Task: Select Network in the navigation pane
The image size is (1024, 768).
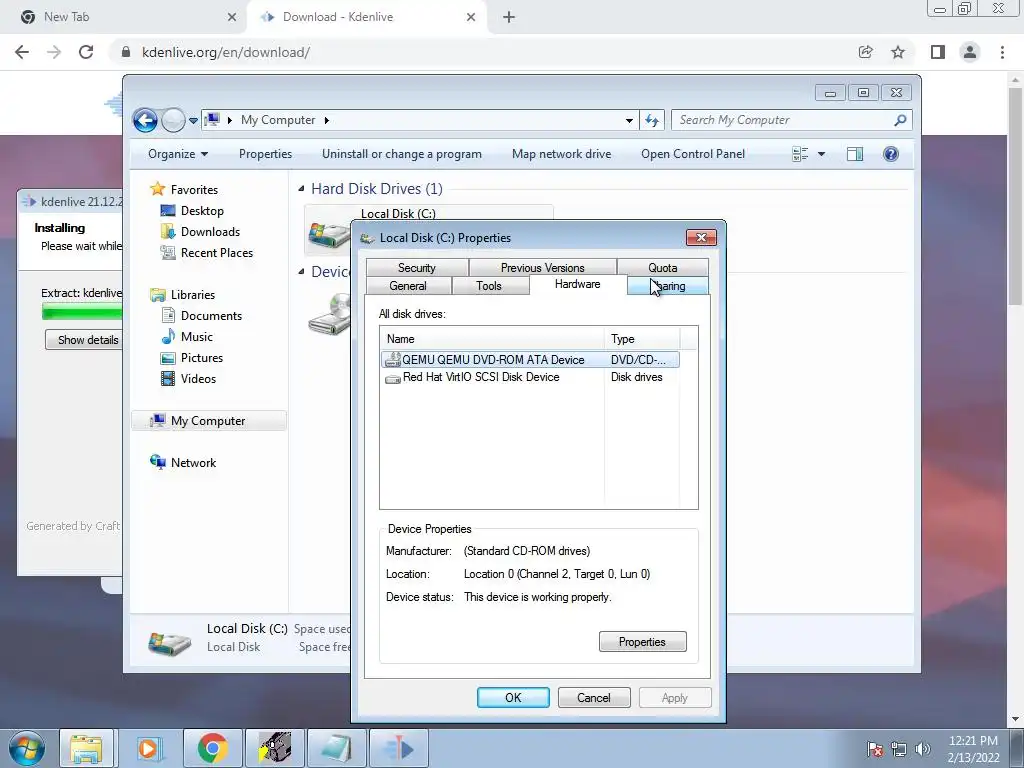Action: coord(193,463)
